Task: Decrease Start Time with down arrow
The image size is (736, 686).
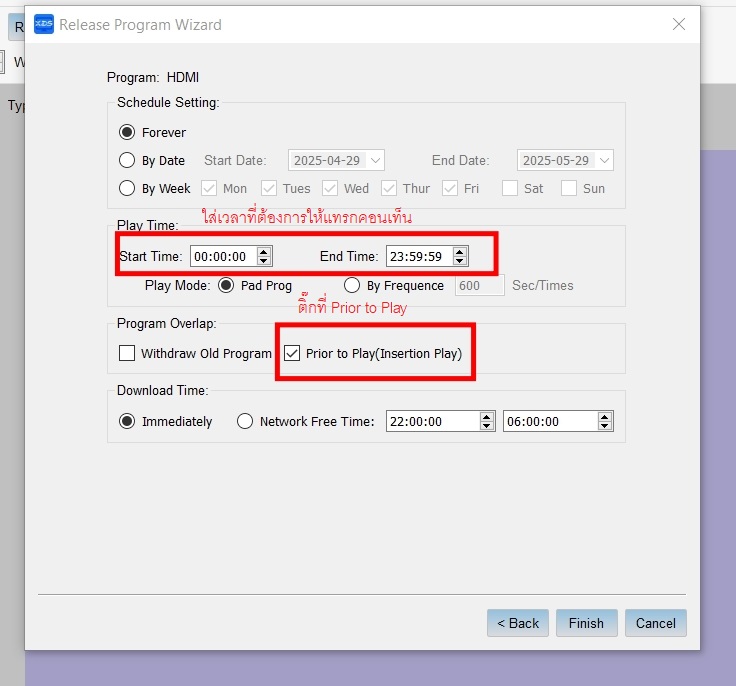Action: [264, 261]
